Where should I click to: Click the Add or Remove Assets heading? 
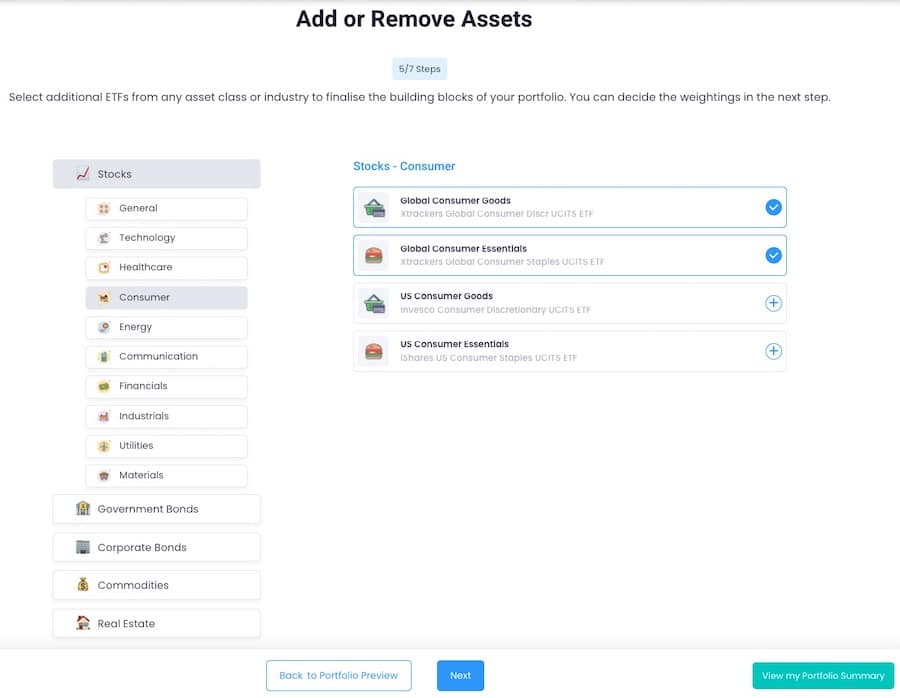point(414,19)
